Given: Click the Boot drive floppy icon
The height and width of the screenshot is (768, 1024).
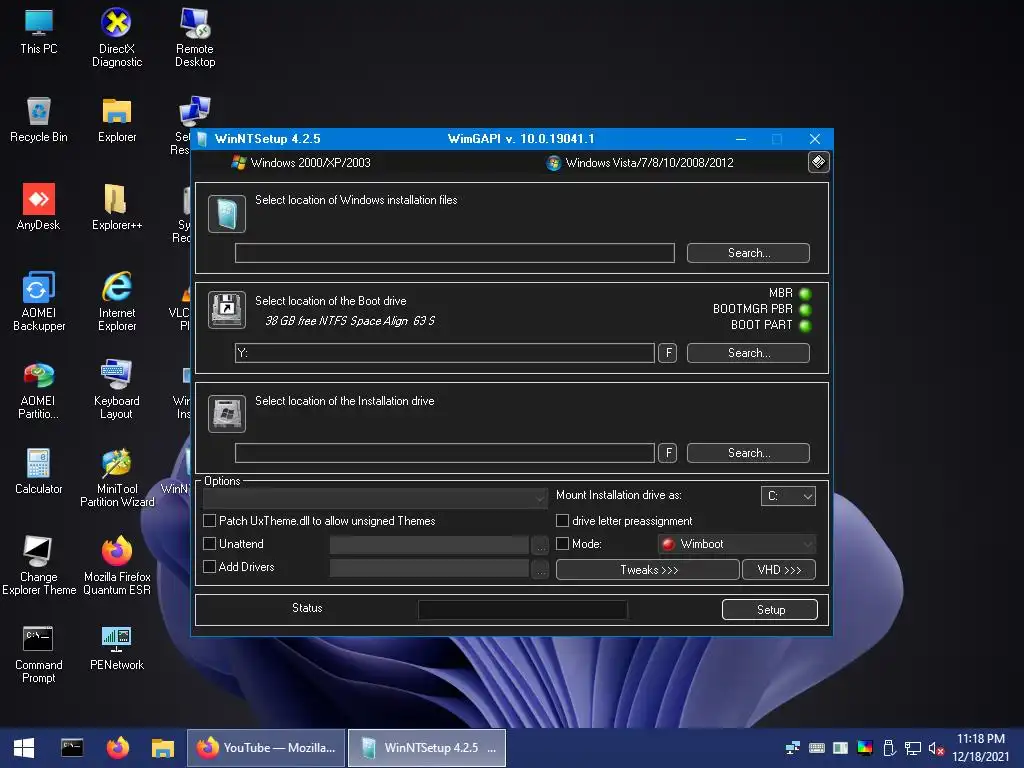Looking at the screenshot, I should [x=227, y=310].
